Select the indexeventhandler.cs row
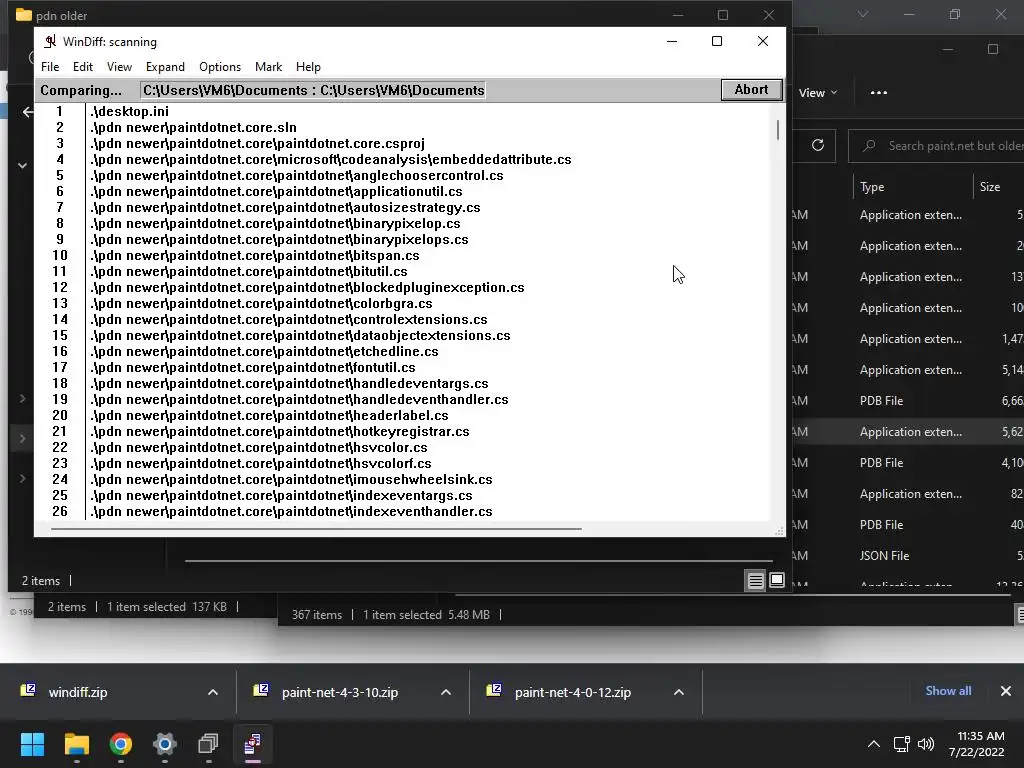1024x768 pixels. pos(291,511)
